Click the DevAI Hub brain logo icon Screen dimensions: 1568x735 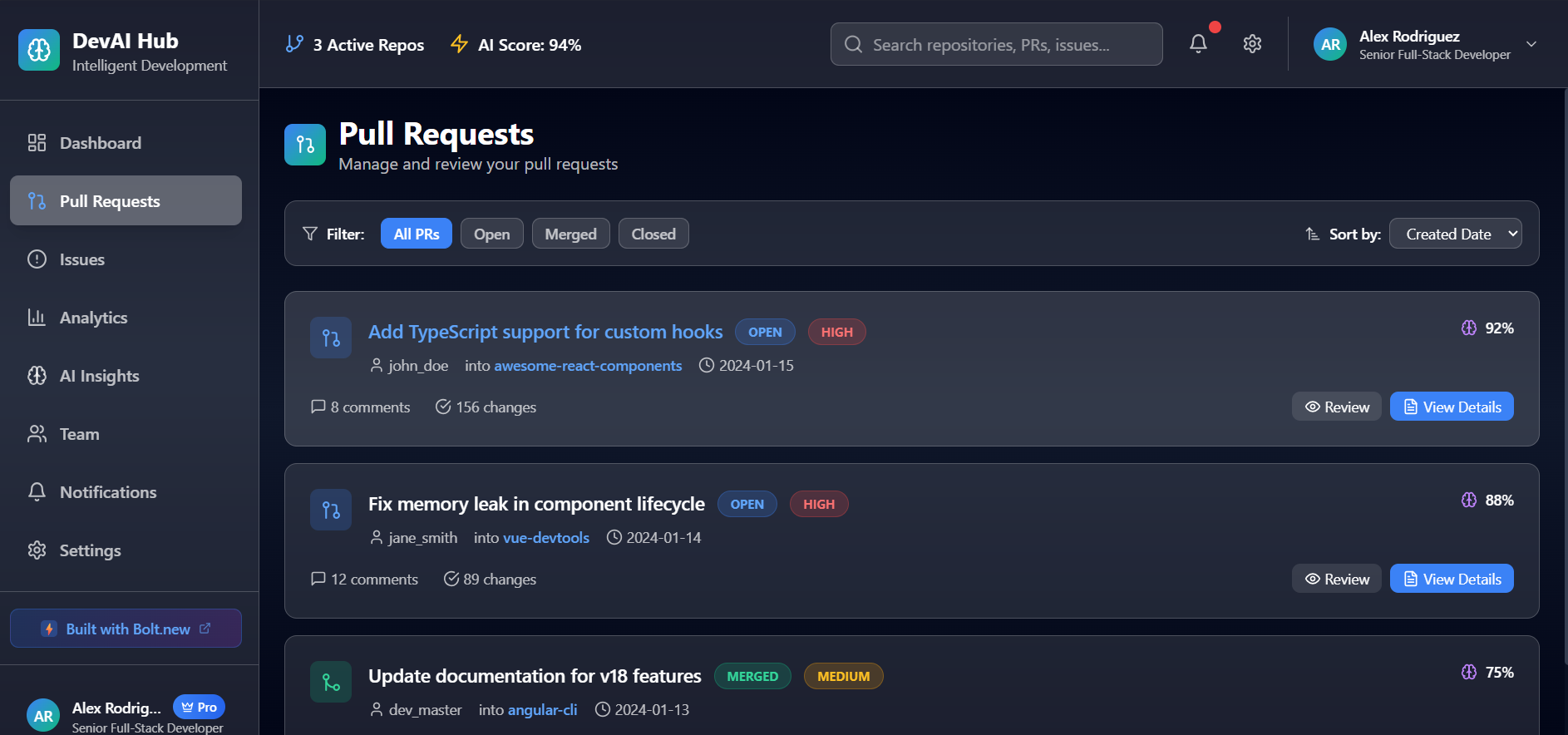point(39,50)
